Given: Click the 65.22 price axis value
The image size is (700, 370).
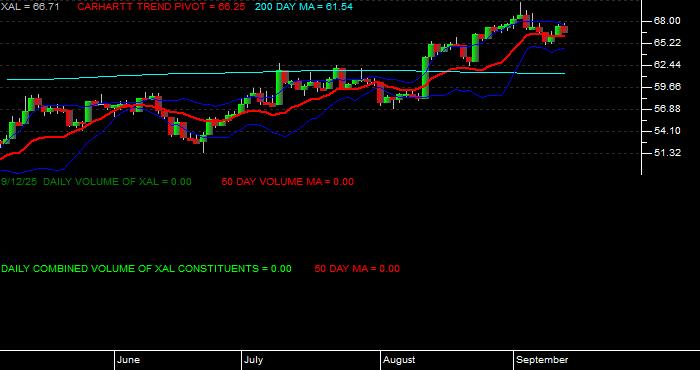Looking at the screenshot, I should point(667,43).
